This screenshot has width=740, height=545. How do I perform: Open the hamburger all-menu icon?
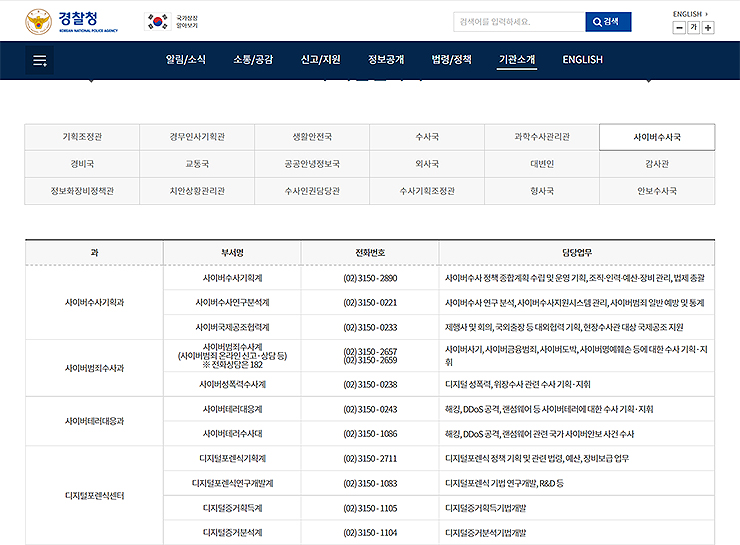click(x=40, y=60)
